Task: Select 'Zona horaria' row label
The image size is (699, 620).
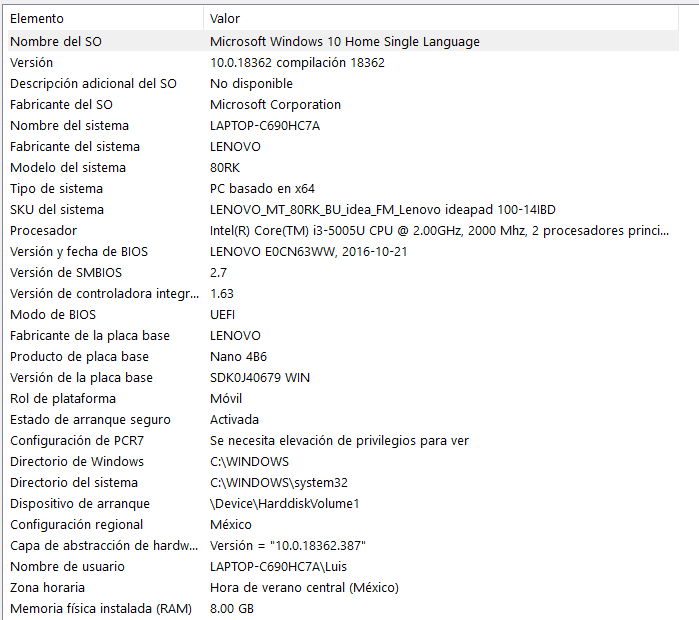Action: [x=47, y=586]
